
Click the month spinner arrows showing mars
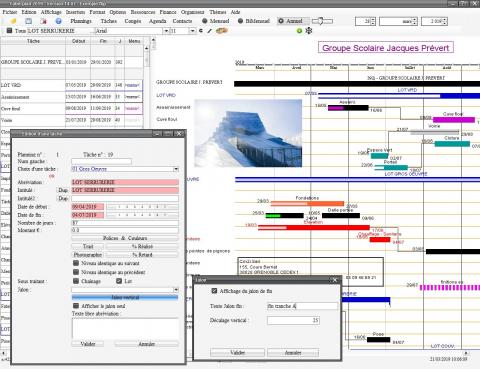pyautogui.click(x=415, y=21)
